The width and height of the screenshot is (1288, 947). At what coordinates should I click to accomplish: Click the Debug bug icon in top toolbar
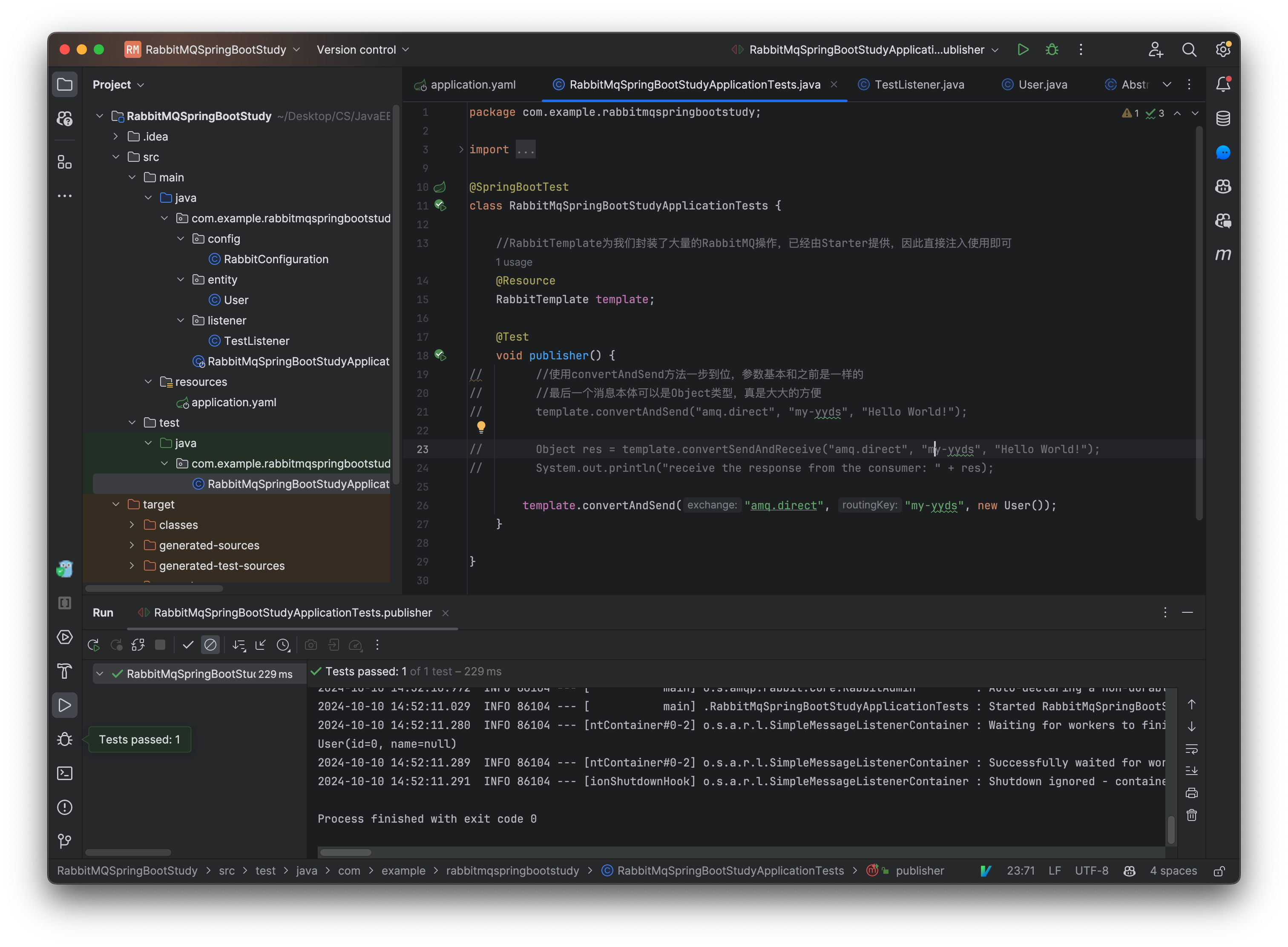click(1052, 50)
